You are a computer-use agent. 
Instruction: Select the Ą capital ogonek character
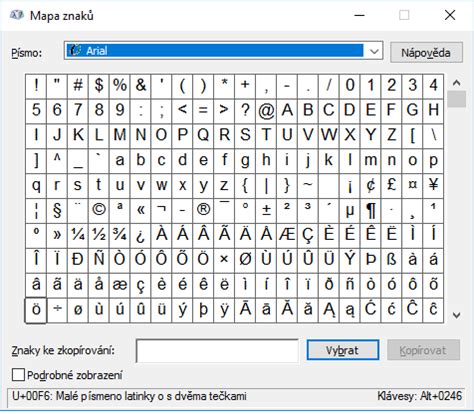[328, 309]
